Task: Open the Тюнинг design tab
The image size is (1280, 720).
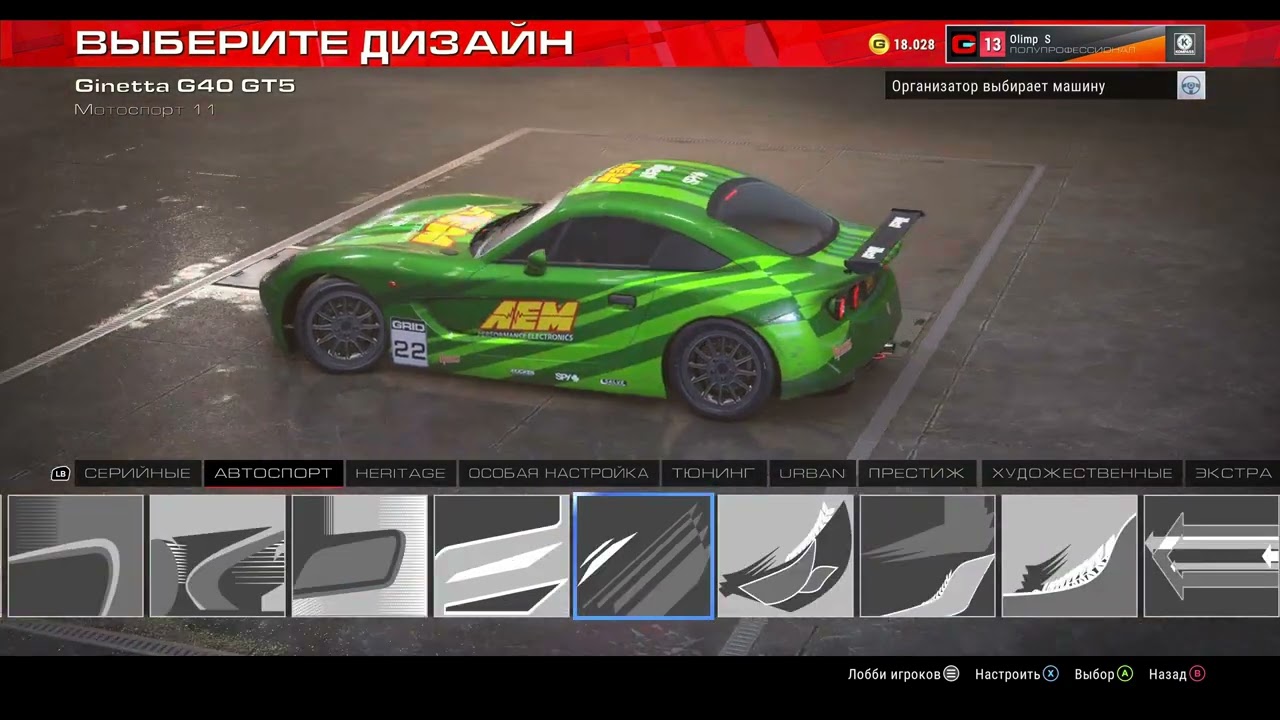Action: point(713,473)
